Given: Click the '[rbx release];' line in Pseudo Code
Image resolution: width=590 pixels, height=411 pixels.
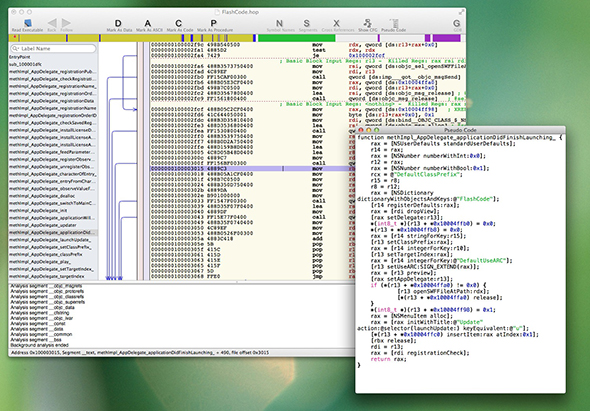Looking at the screenshot, I should [394, 341].
